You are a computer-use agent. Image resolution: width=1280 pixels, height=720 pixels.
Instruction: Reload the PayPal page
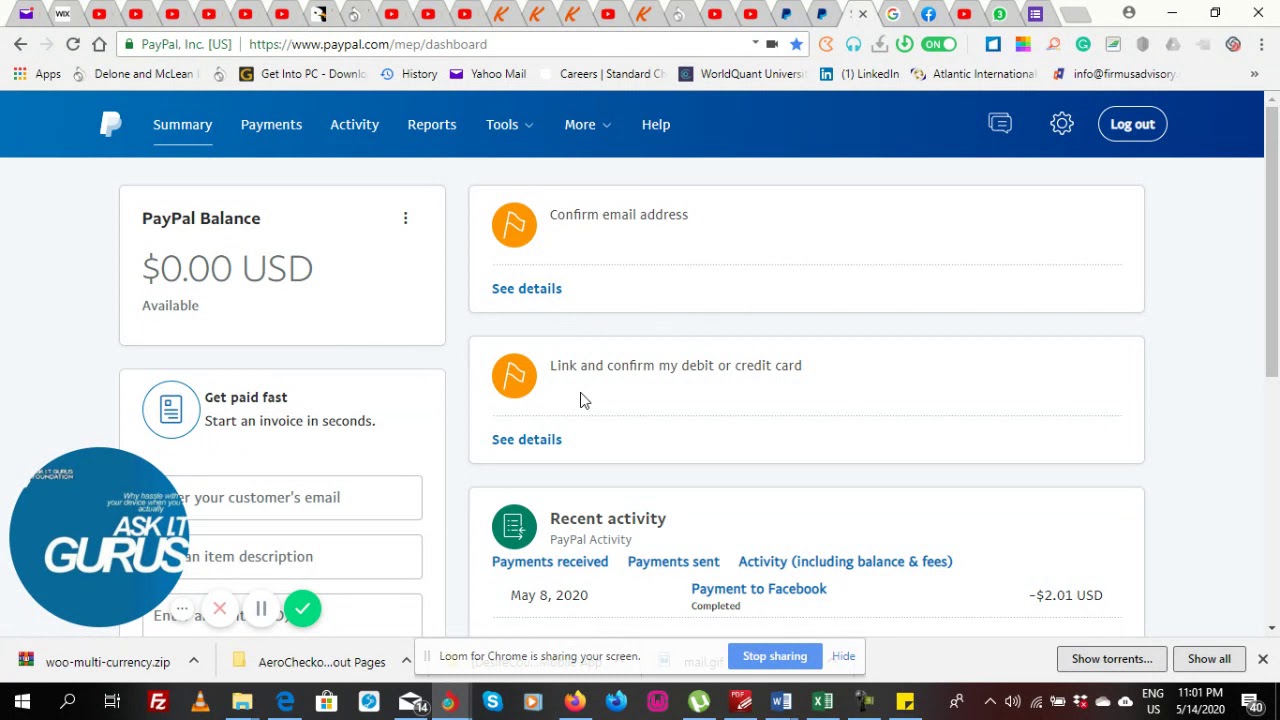[x=72, y=44]
